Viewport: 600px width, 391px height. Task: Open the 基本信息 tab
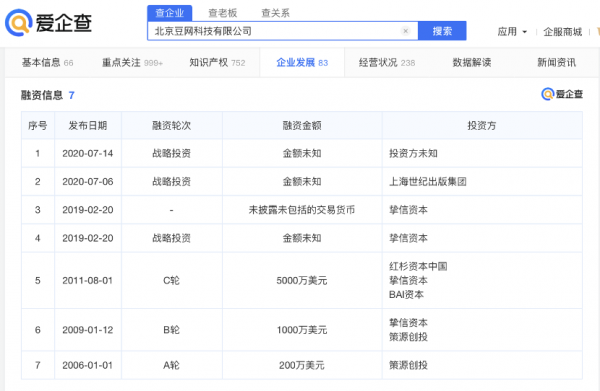tap(47, 62)
